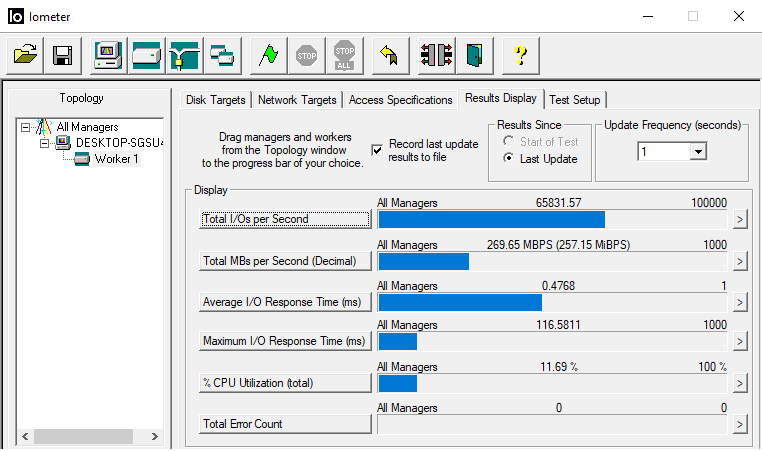Click the CPU Utilization progress bar
The image size is (762, 451).
tap(552, 383)
